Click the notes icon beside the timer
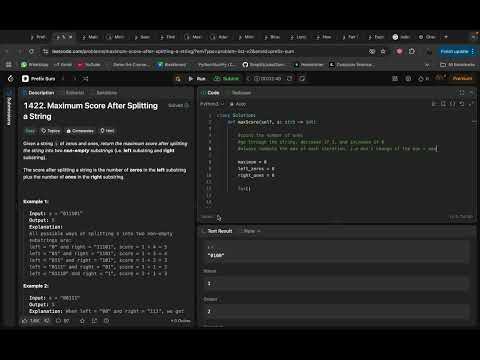Image resolution: width=480 pixels, height=360 pixels. 302,79
